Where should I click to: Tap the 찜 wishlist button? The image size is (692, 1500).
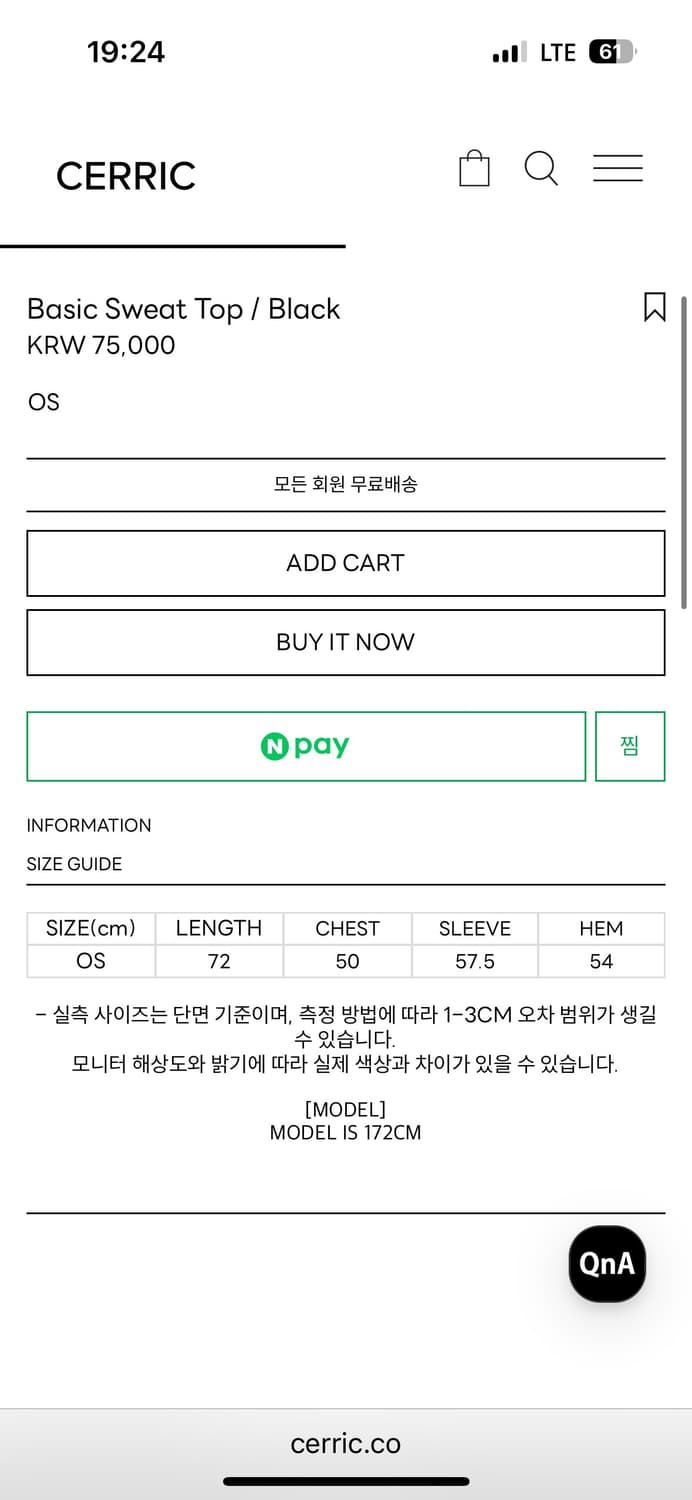pos(630,746)
